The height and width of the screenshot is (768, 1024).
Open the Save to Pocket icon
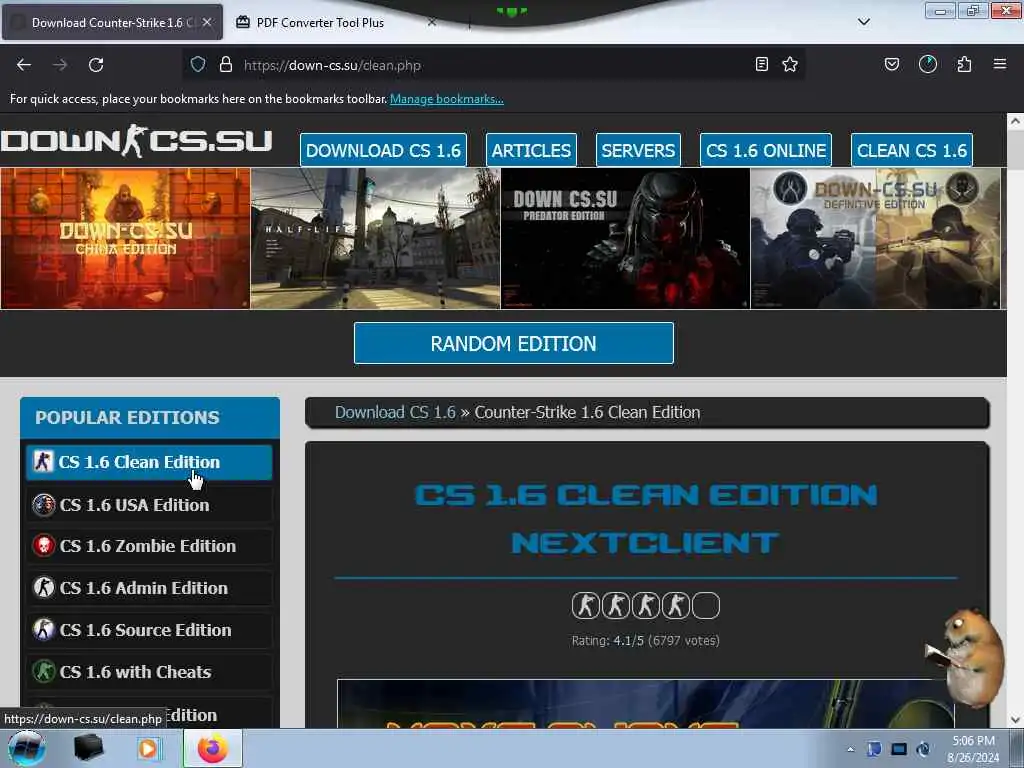coord(892,64)
